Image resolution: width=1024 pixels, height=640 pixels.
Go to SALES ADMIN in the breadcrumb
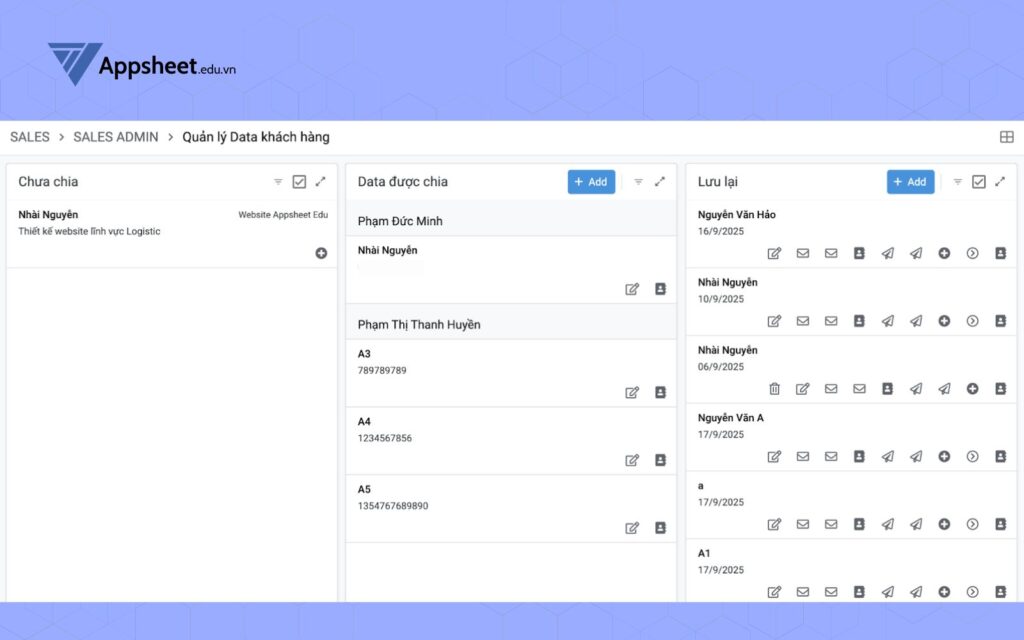116,137
